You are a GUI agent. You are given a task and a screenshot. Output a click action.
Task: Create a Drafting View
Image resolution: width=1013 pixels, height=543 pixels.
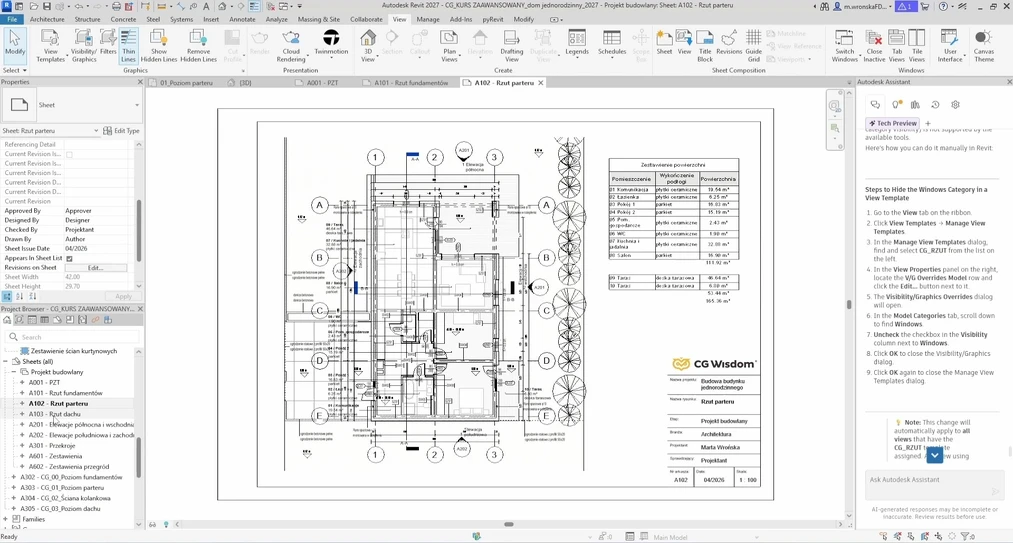tap(512, 45)
